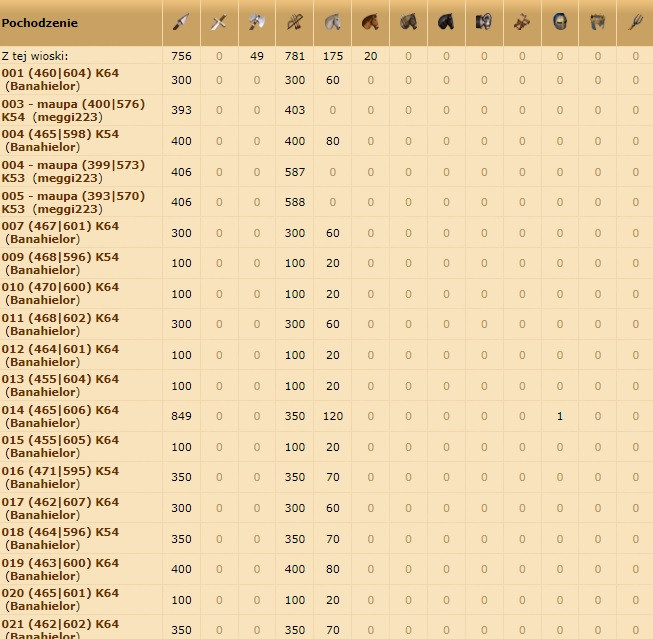
Task: Open Banahielor profile under village 019
Action: pos(42,576)
